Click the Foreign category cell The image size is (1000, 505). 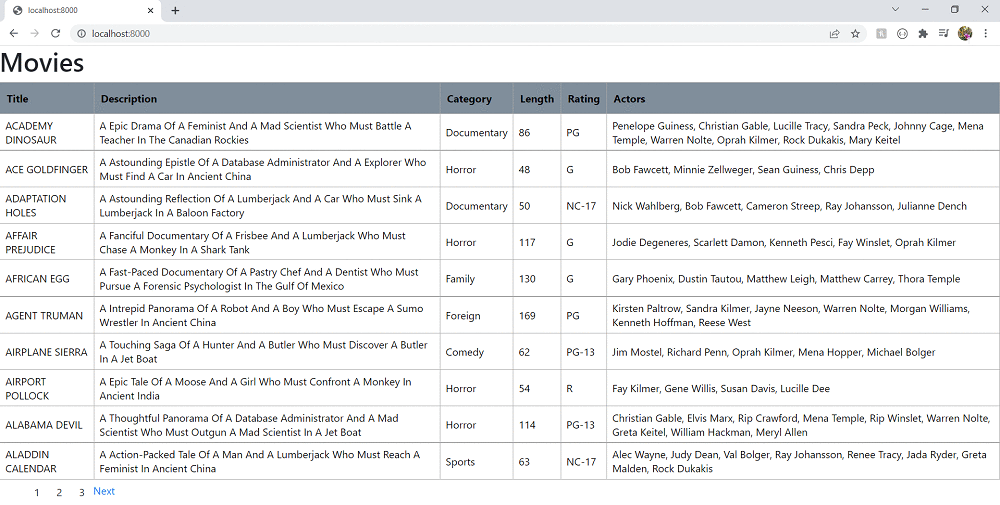[x=476, y=316]
